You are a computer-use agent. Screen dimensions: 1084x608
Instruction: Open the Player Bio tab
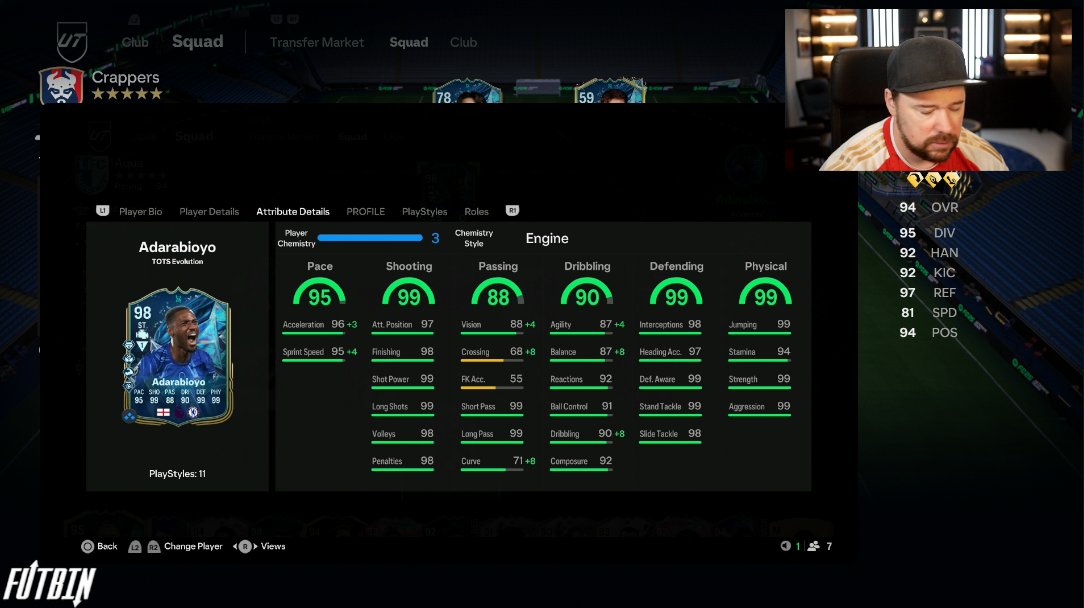140,212
